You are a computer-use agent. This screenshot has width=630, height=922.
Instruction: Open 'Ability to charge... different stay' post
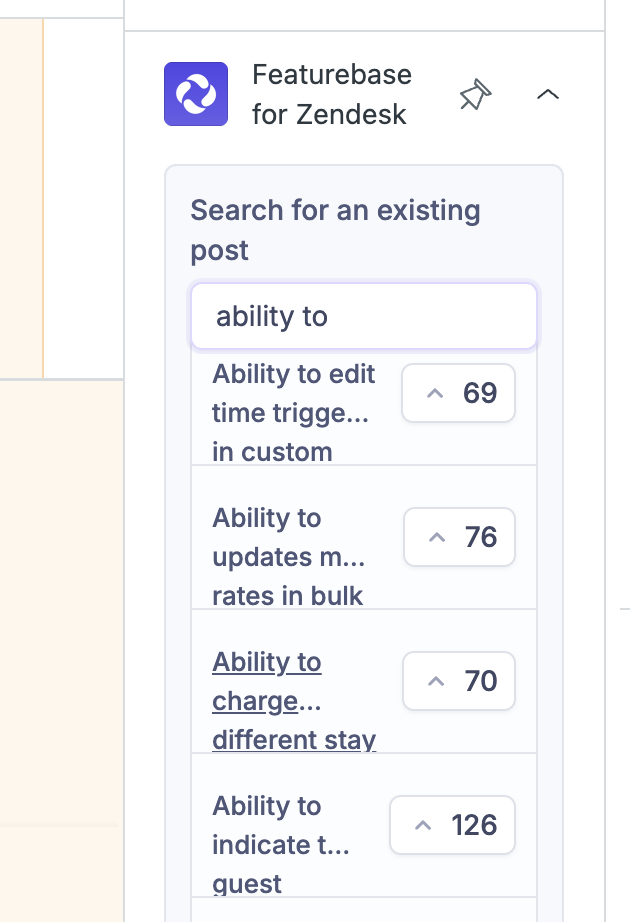[x=293, y=700]
